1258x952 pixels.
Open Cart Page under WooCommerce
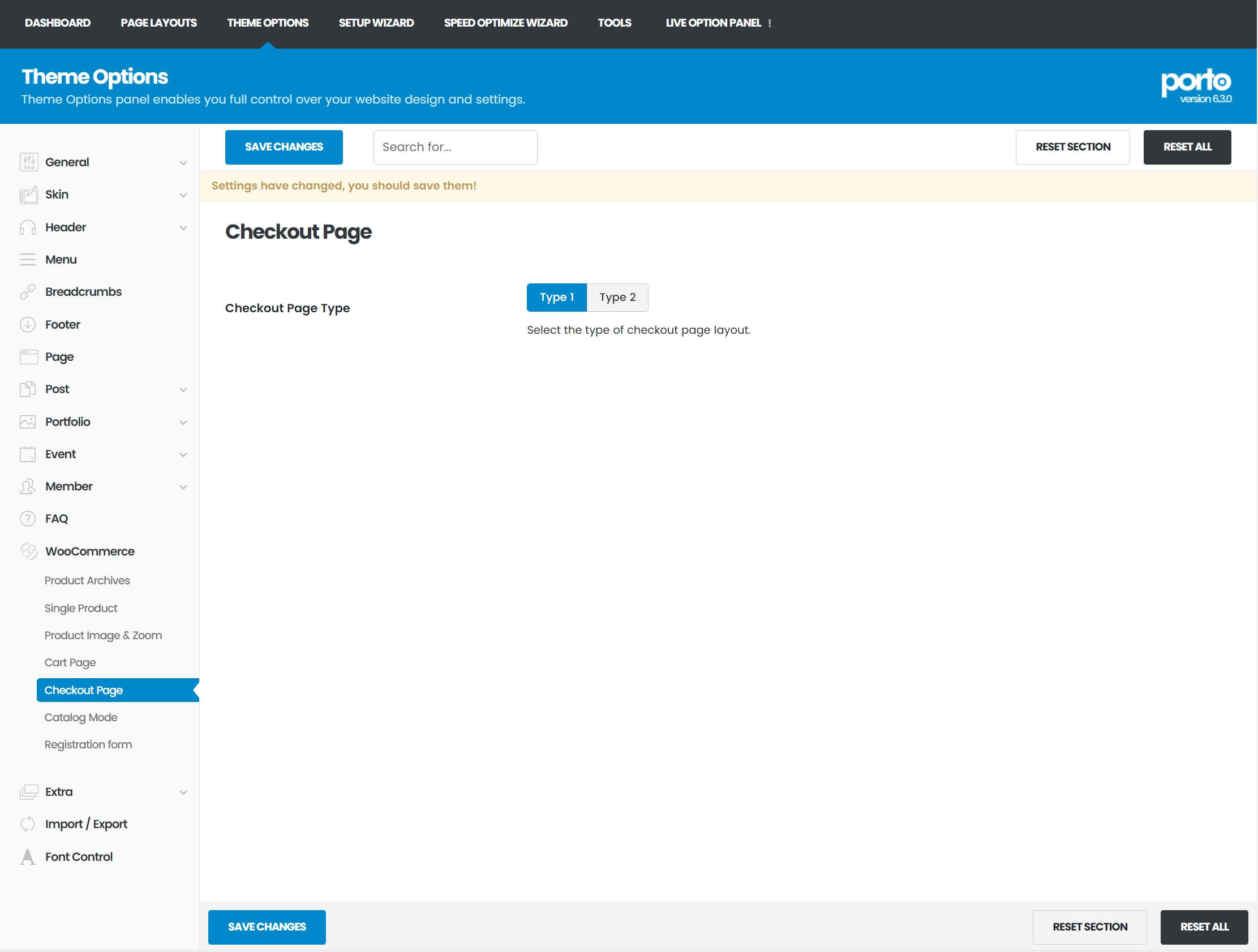point(70,663)
